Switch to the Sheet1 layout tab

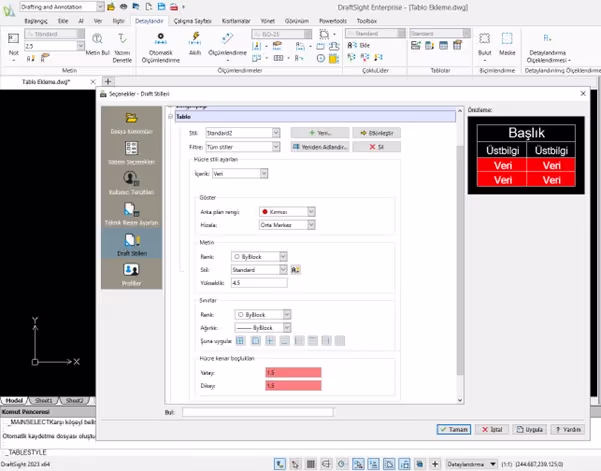point(44,400)
